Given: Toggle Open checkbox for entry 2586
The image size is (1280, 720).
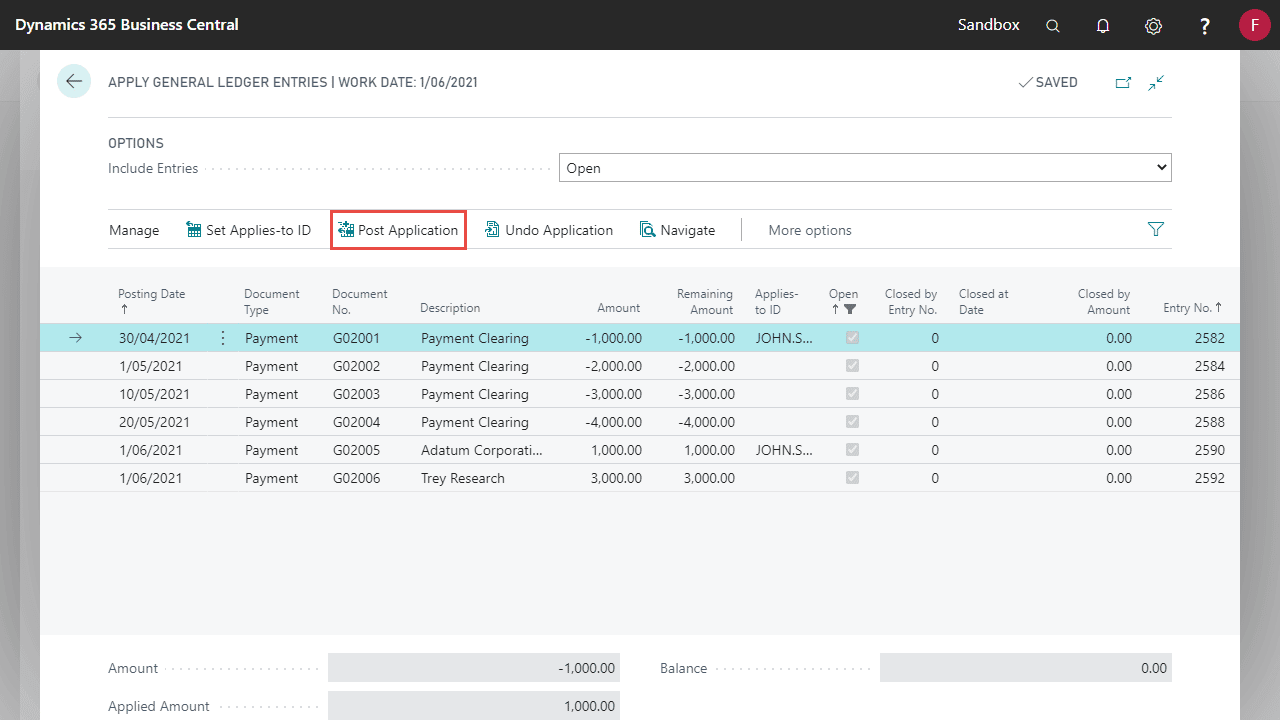Looking at the screenshot, I should click(x=852, y=394).
